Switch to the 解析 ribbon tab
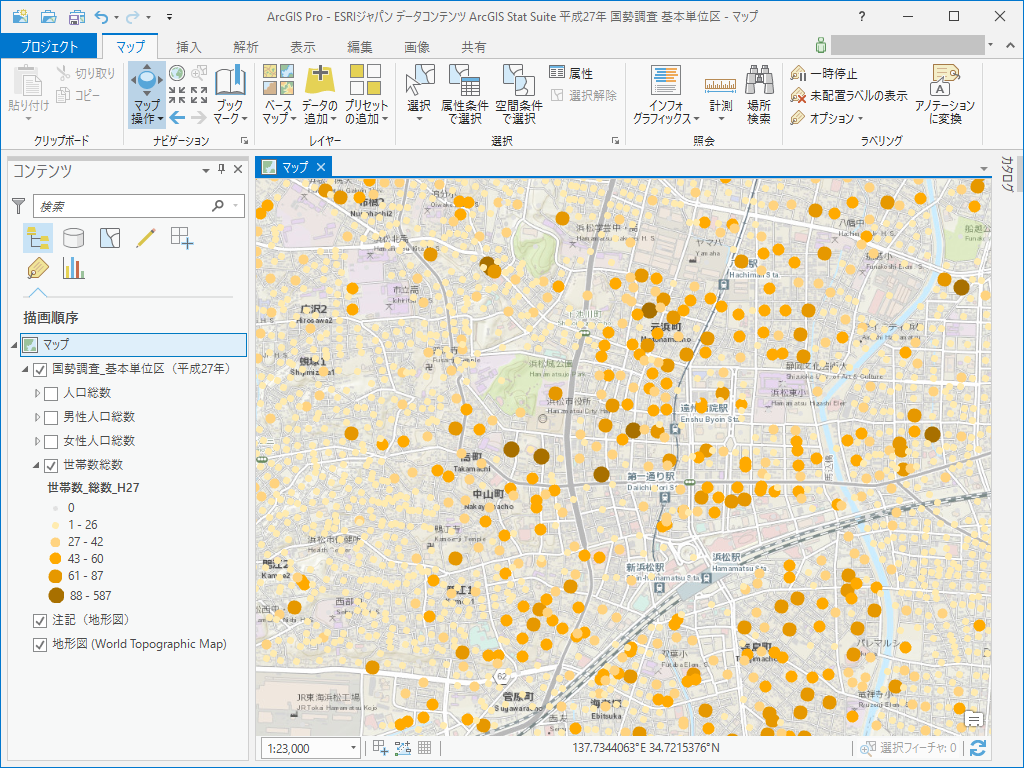 pyautogui.click(x=245, y=47)
